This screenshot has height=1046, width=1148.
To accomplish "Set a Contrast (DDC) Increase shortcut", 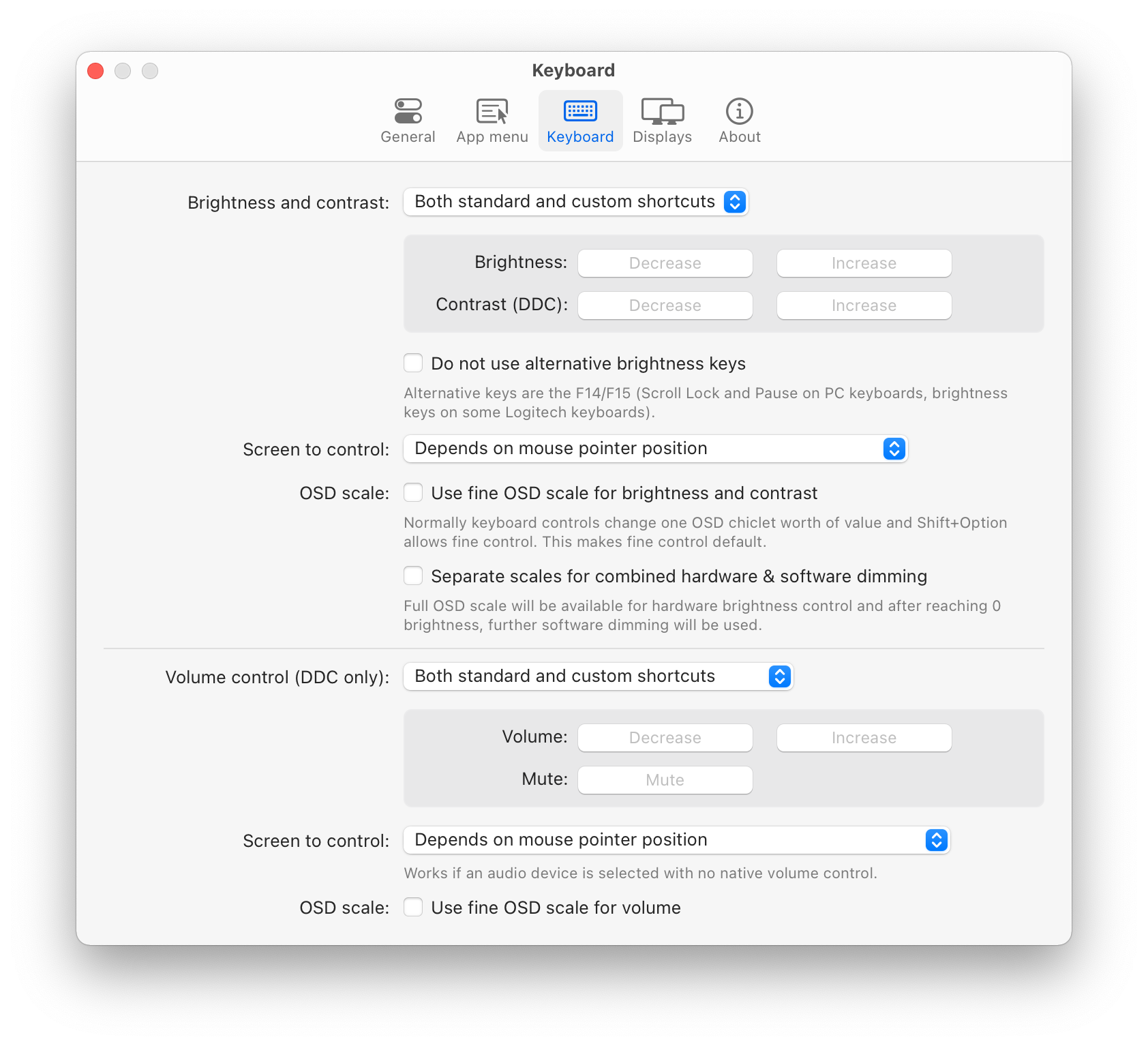I will [863, 305].
